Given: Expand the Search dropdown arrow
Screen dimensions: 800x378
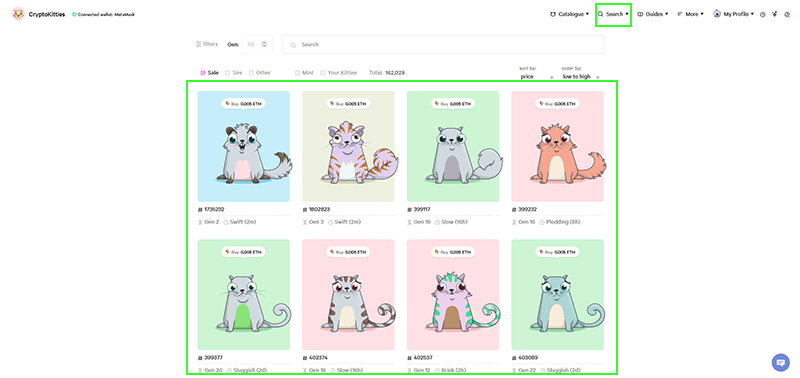Looking at the screenshot, I should [x=627, y=14].
